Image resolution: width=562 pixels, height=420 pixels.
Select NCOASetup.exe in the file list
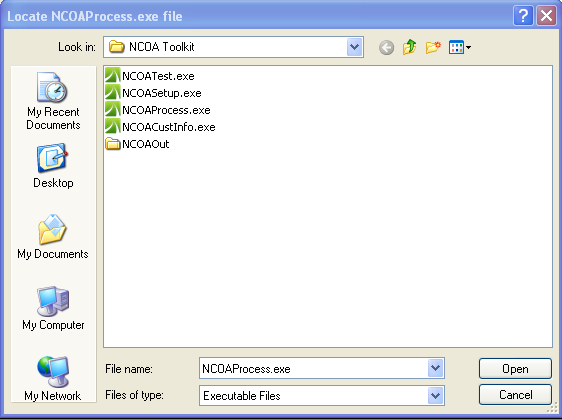pyautogui.click(x=153, y=93)
